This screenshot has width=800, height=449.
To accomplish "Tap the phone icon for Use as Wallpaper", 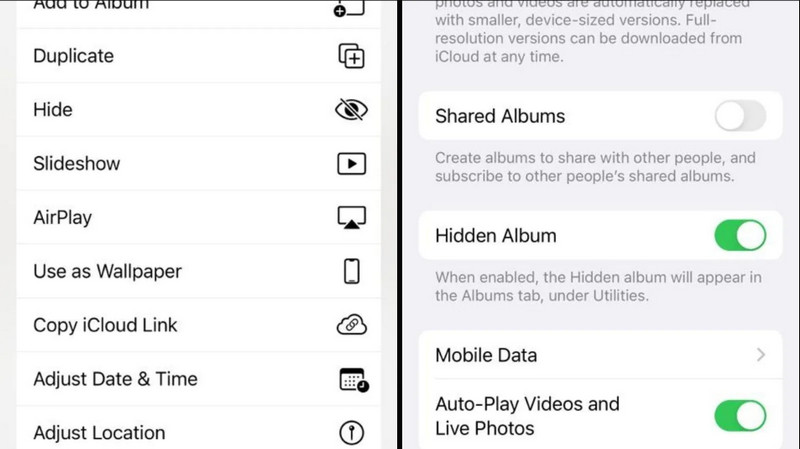I will [x=352, y=271].
